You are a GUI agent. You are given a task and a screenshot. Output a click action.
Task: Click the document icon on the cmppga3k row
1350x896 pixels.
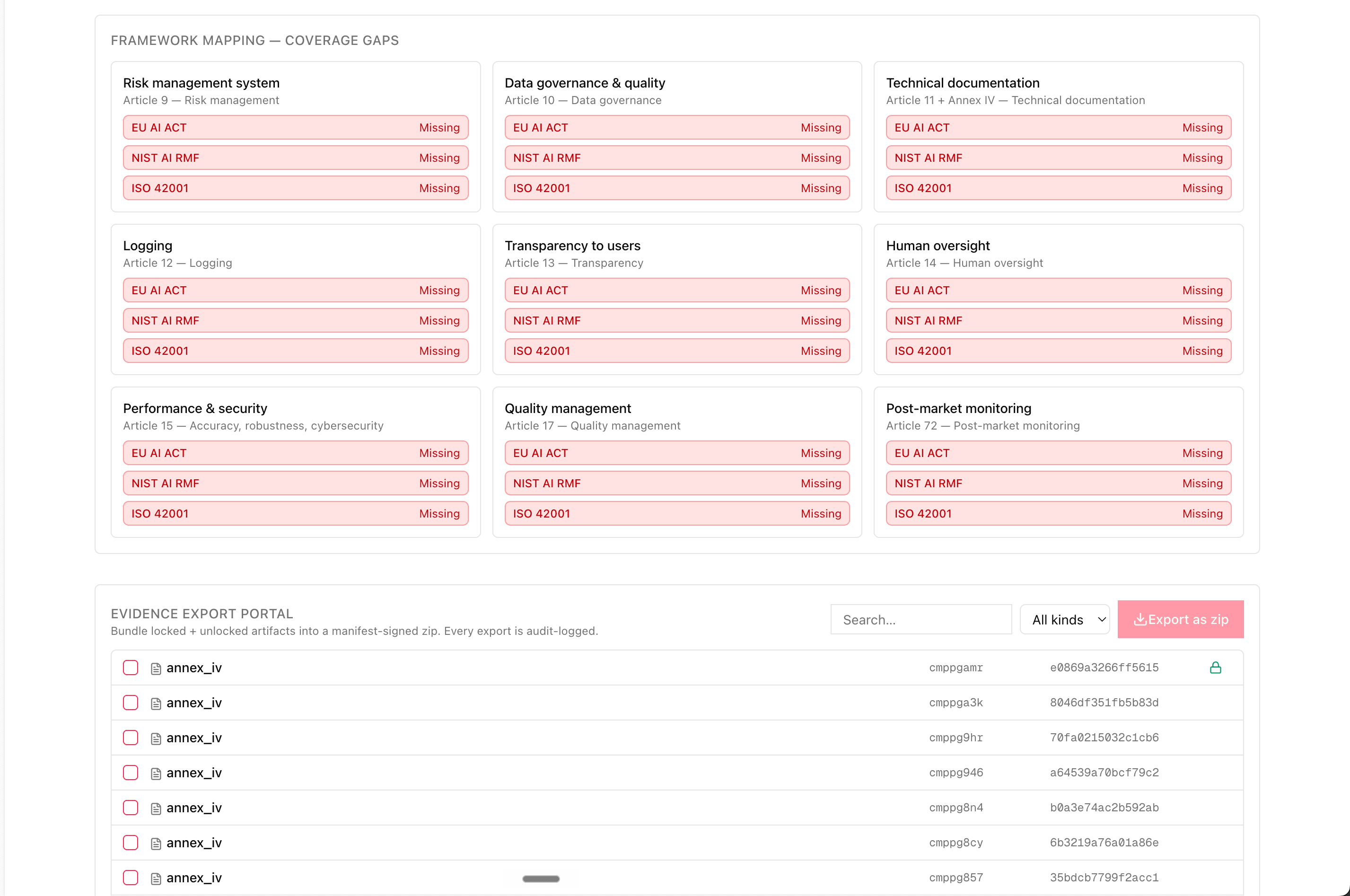(x=156, y=703)
